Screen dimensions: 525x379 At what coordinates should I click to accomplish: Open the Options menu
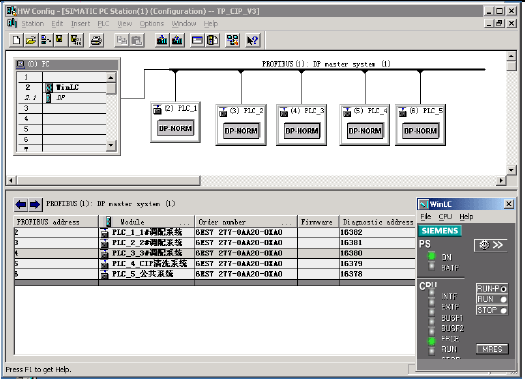tap(152, 23)
